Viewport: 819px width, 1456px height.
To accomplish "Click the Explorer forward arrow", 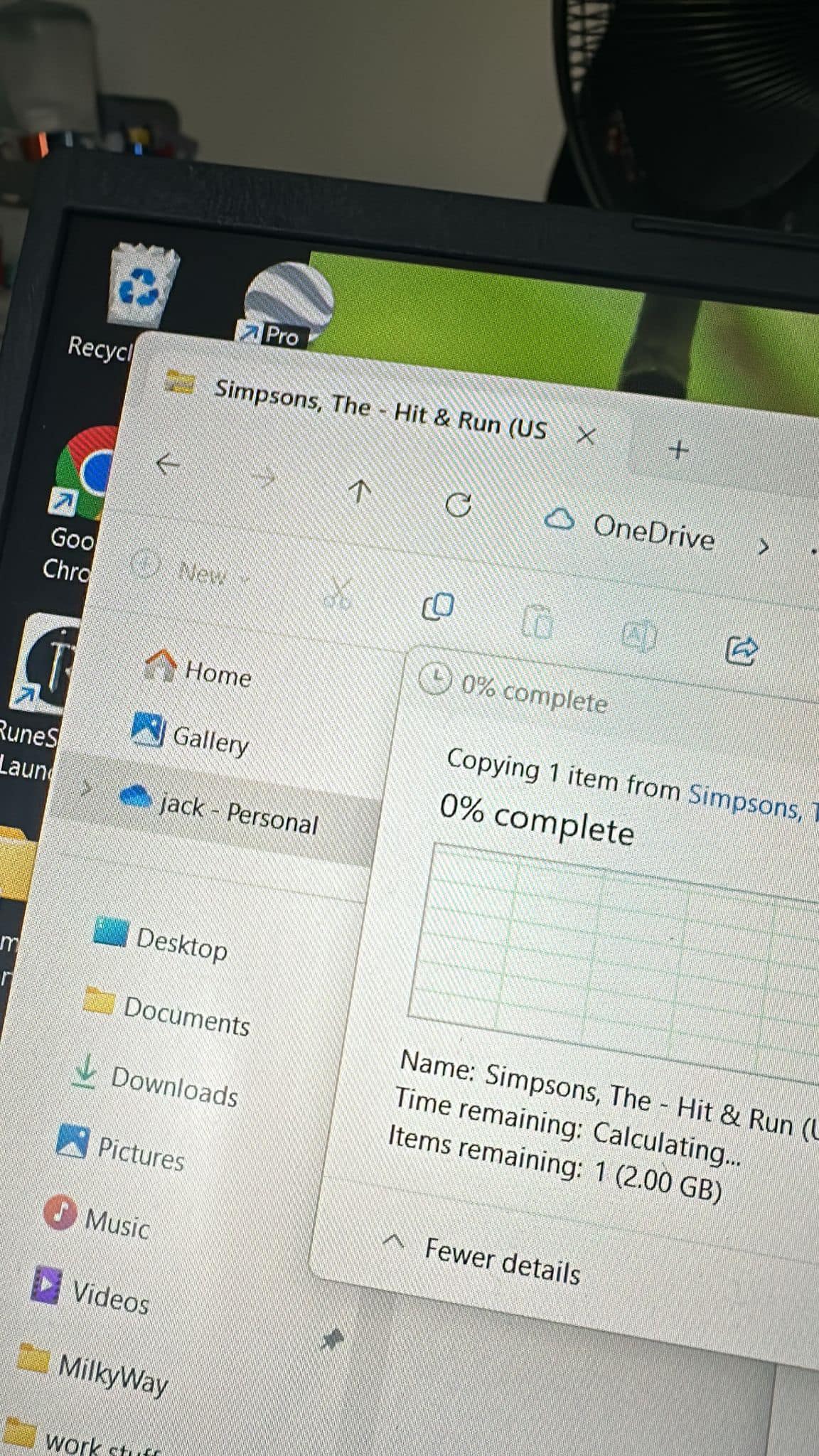I will click(263, 478).
